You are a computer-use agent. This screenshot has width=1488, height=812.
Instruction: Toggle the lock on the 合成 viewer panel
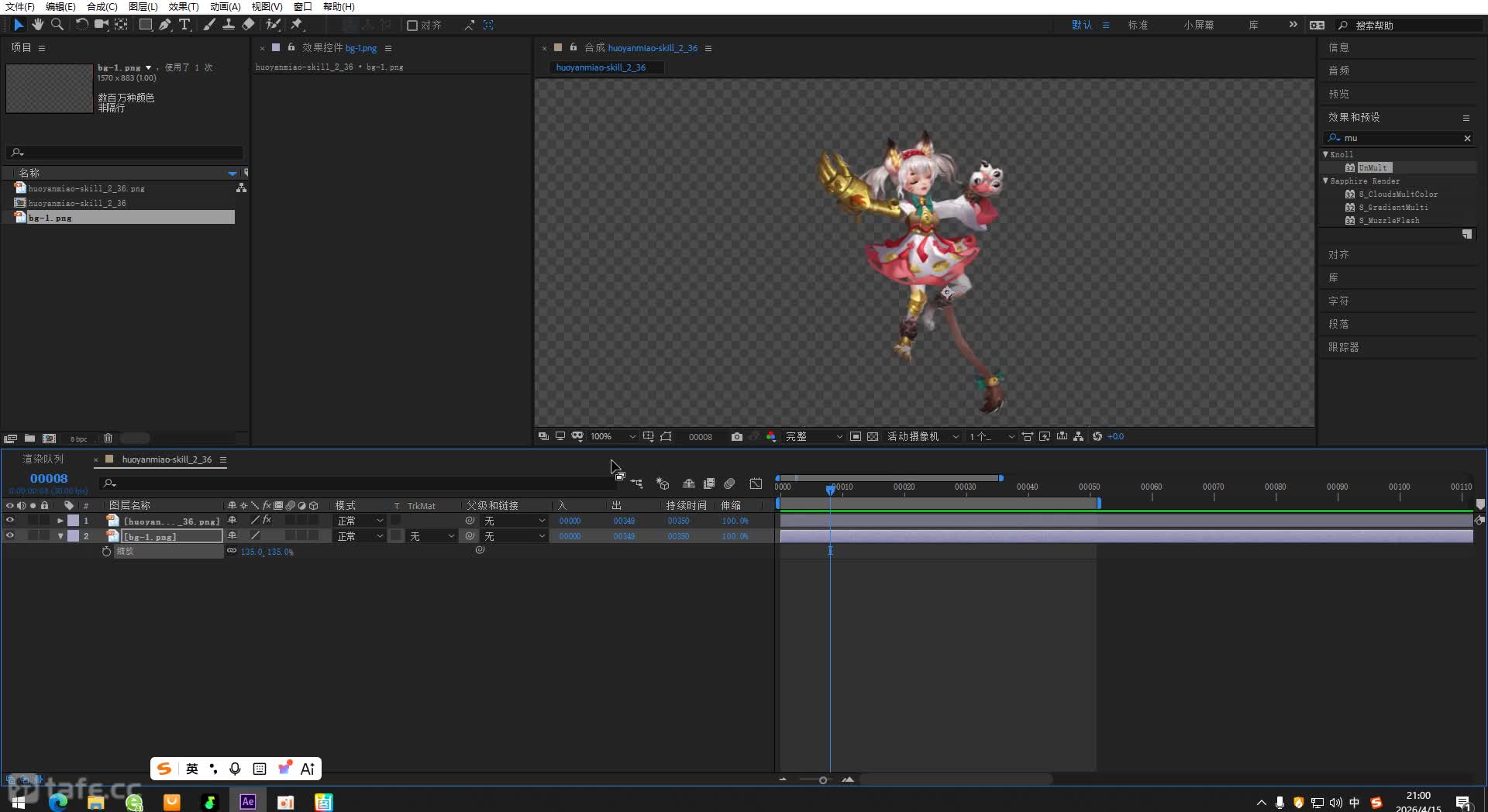573,47
